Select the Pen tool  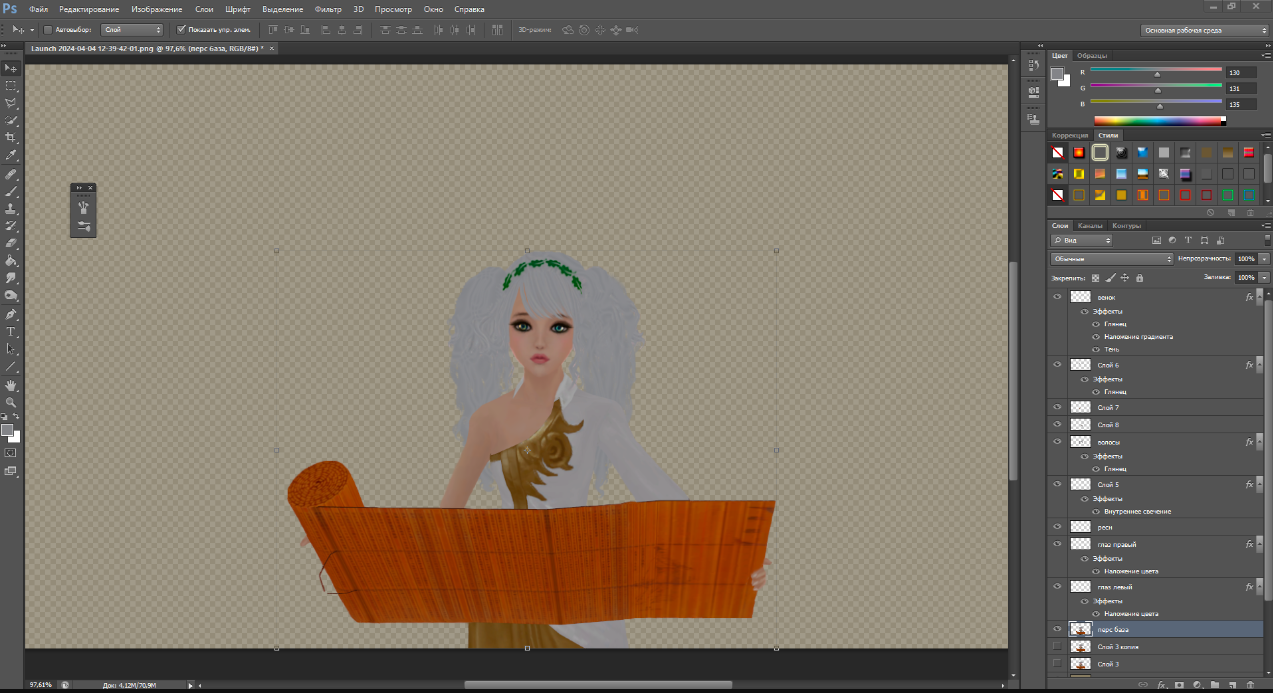(x=11, y=314)
